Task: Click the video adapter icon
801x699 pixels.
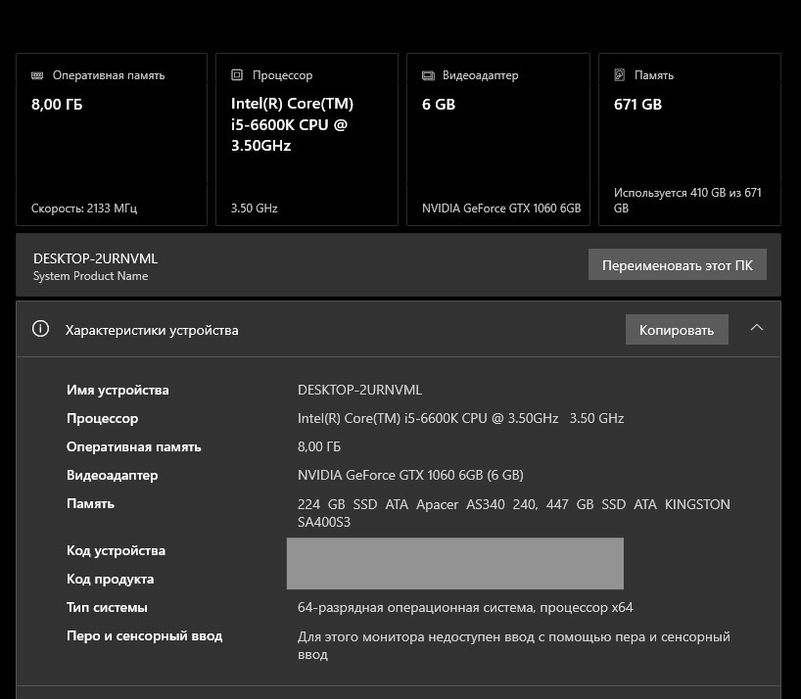Action: click(428, 76)
